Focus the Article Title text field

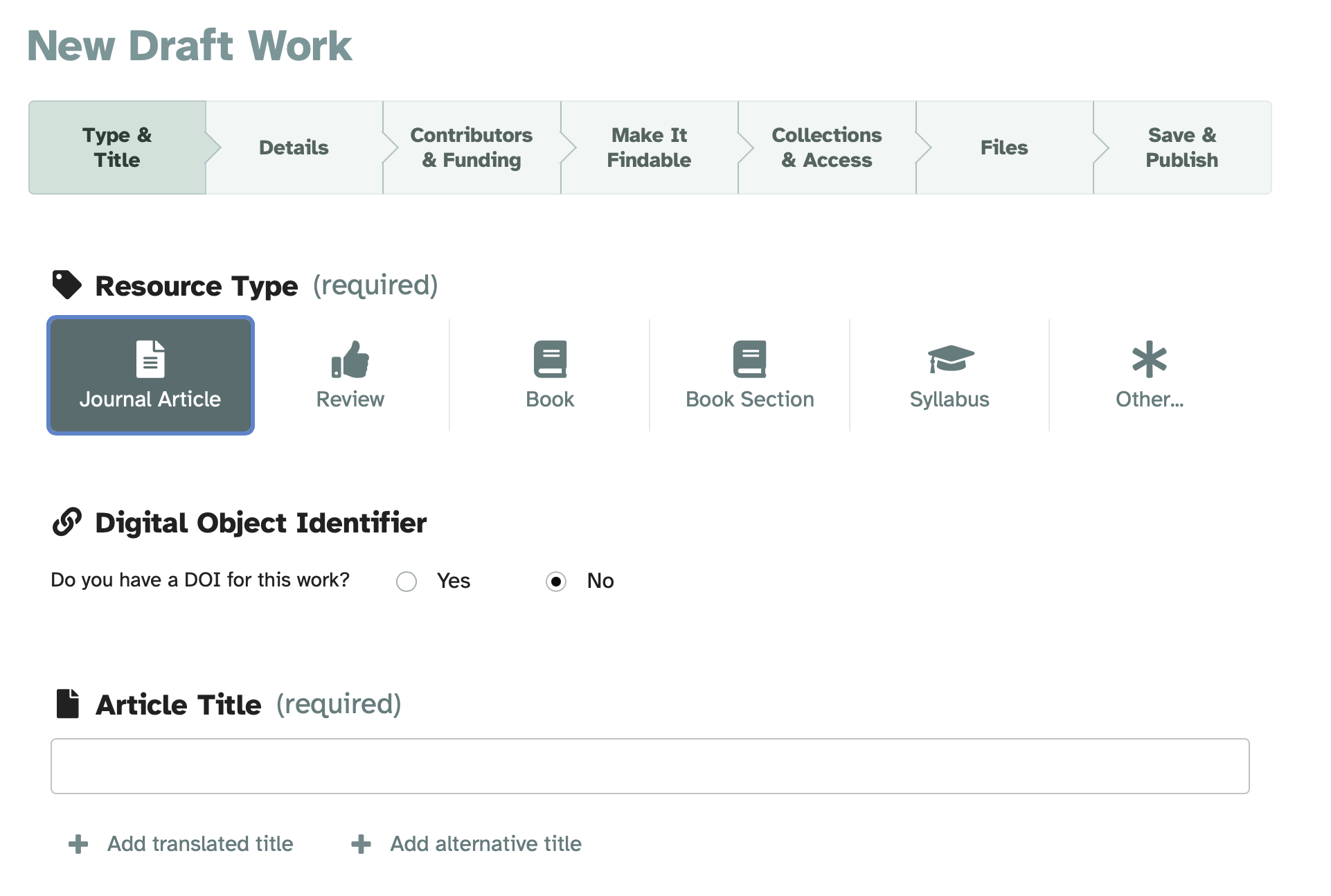point(650,767)
